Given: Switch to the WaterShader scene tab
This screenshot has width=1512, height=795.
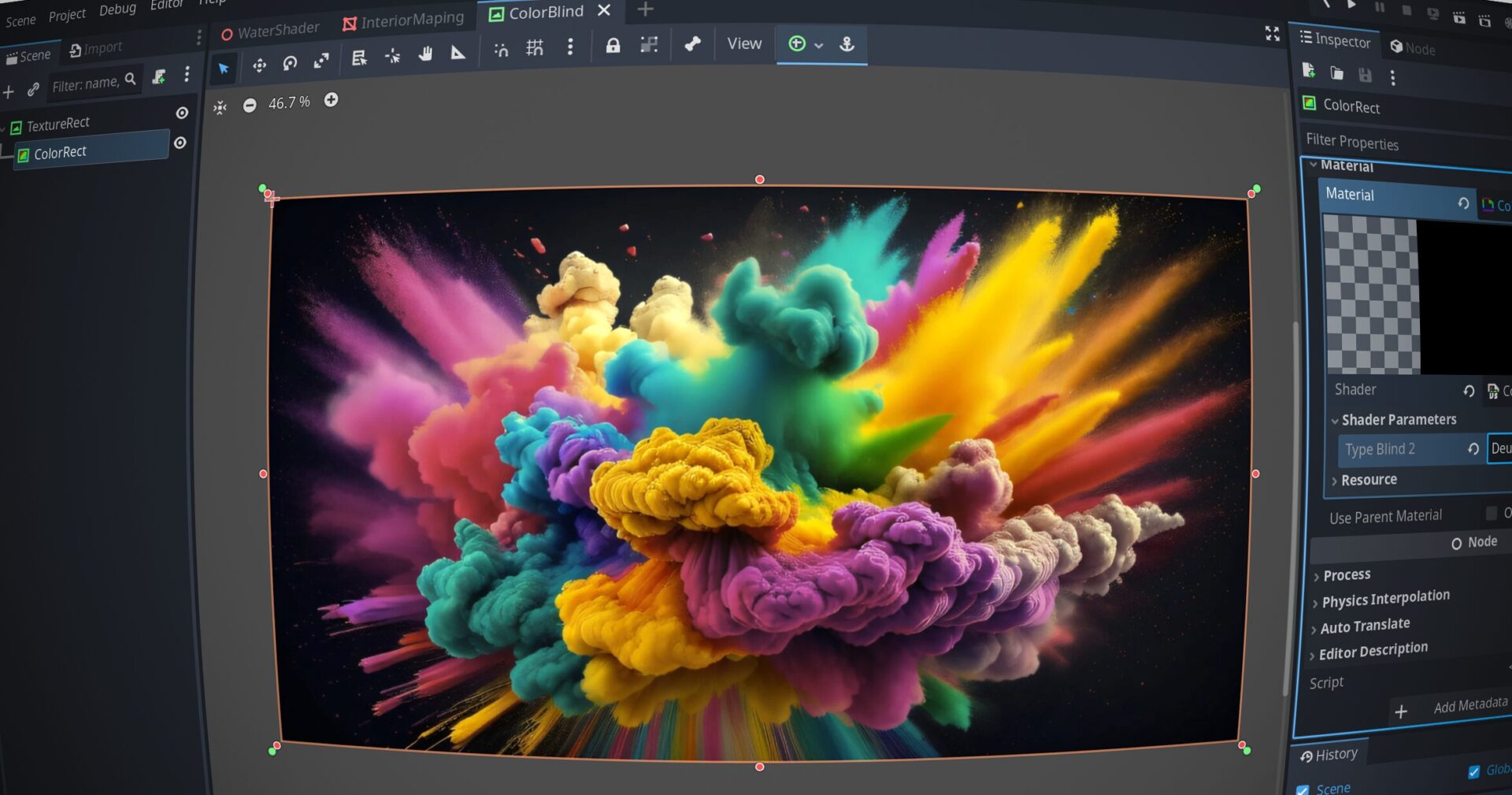Looking at the screenshot, I should 270,31.
